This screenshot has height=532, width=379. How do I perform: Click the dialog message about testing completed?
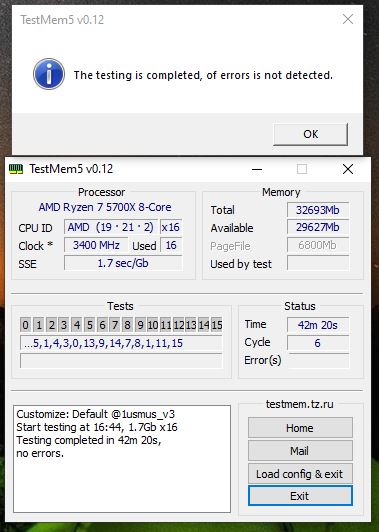tap(203, 75)
